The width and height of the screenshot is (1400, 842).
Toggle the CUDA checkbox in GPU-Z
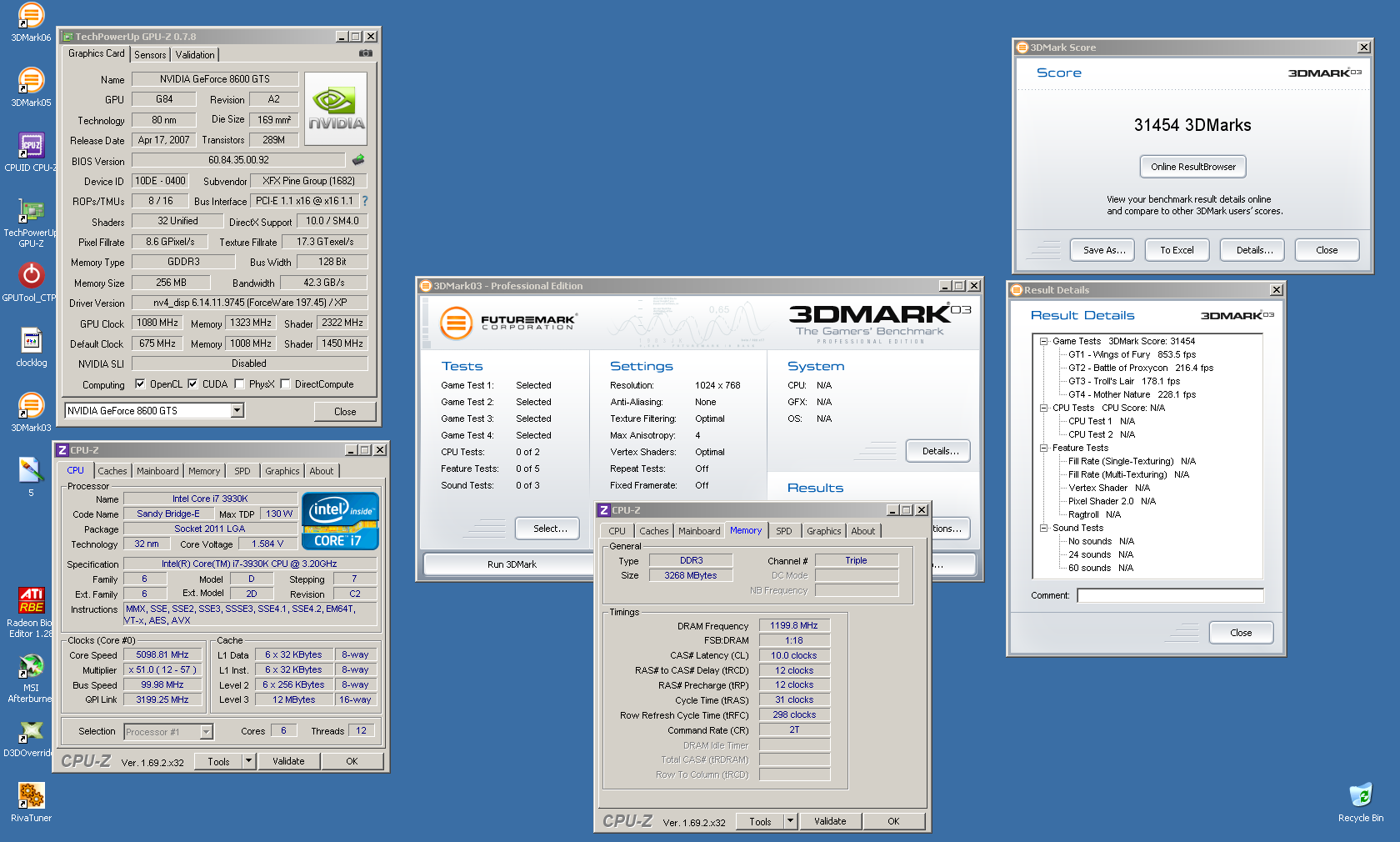[x=192, y=384]
